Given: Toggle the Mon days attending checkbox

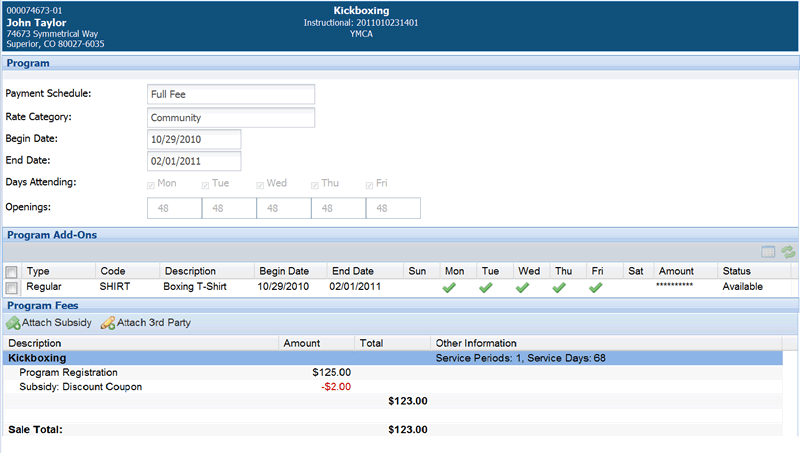Looking at the screenshot, I should [151, 185].
